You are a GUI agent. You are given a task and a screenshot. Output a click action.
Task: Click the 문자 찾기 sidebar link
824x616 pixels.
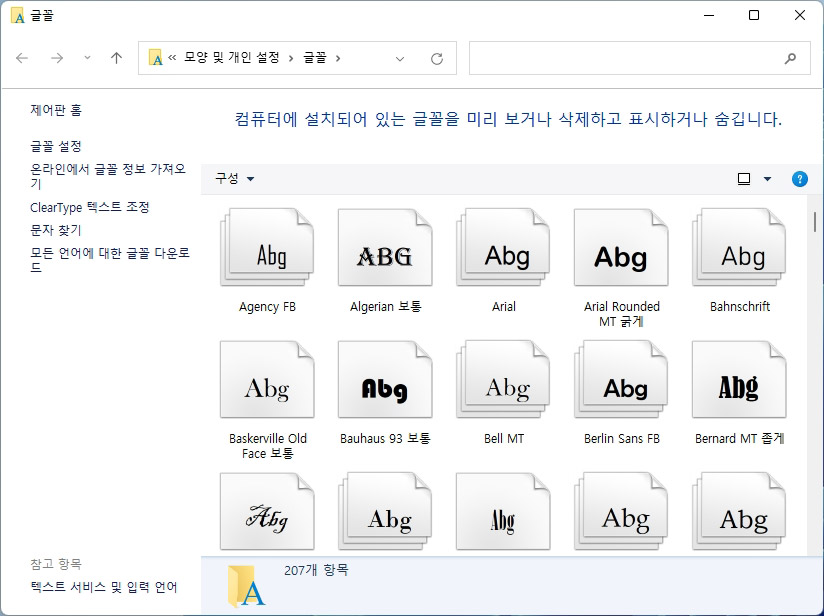[x=55, y=231]
